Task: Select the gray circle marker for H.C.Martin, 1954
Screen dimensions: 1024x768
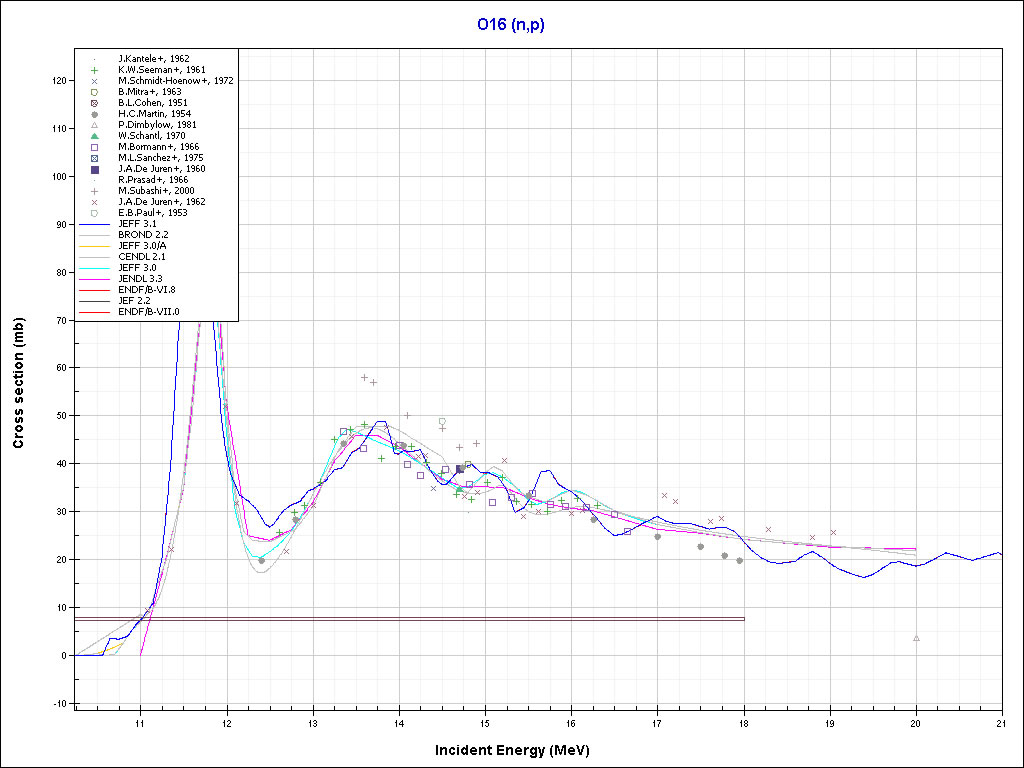Action: pyautogui.click(x=94, y=114)
